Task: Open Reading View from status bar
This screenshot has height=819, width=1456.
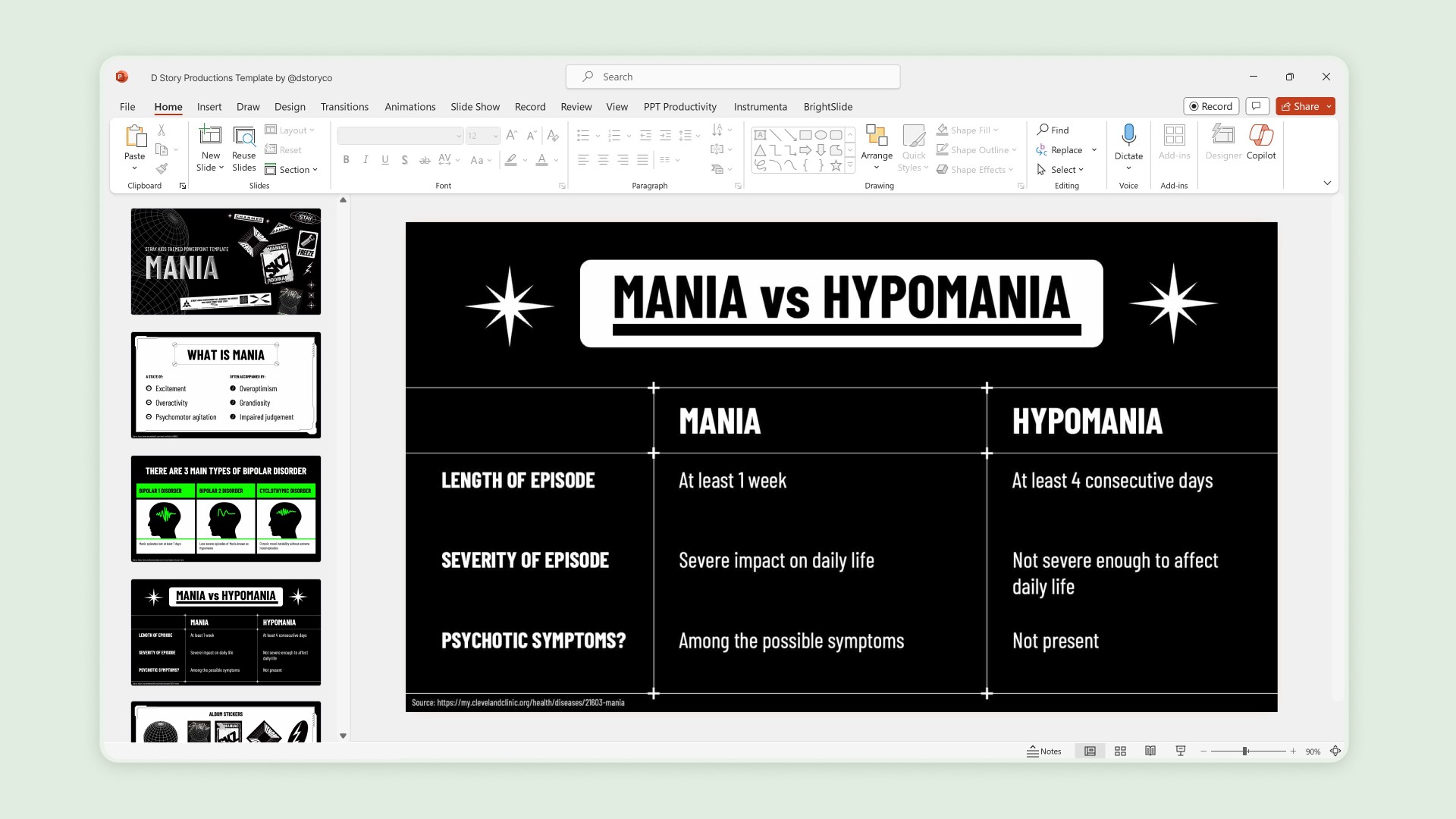Action: [x=1150, y=752]
